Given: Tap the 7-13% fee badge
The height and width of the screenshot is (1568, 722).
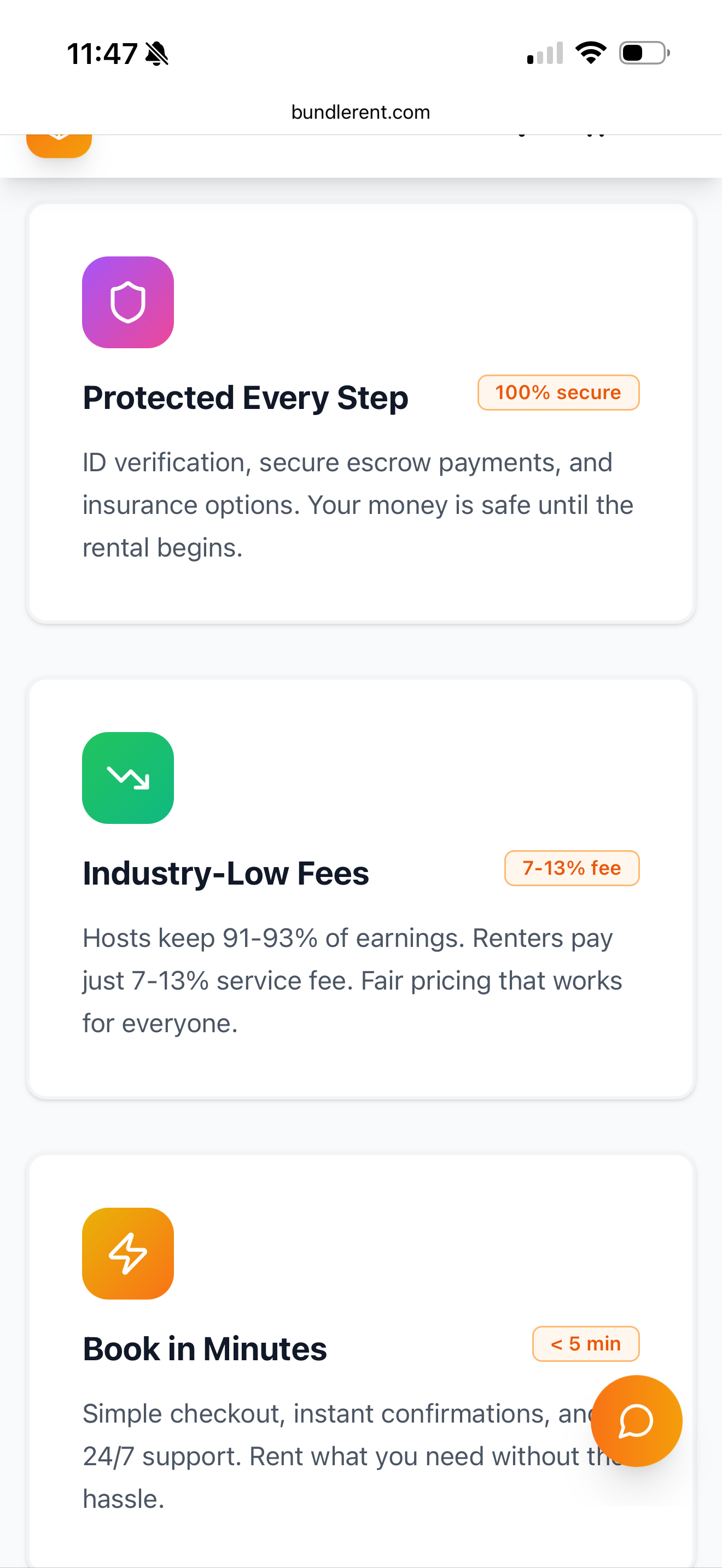Looking at the screenshot, I should point(571,868).
